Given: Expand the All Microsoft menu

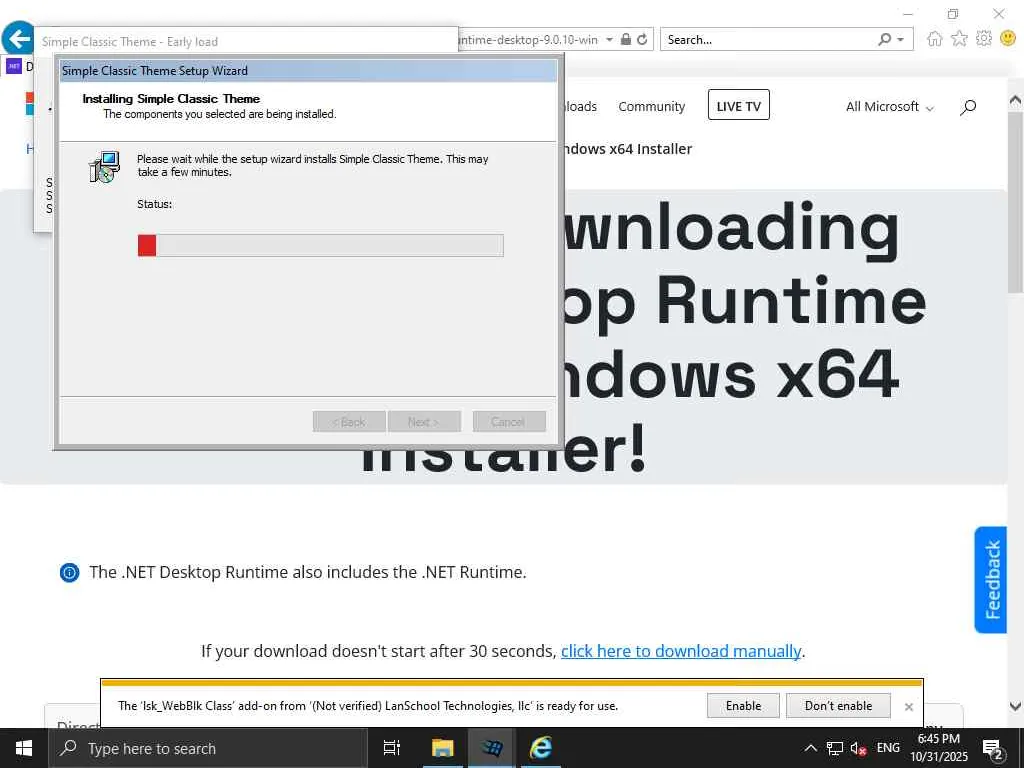Looking at the screenshot, I should tap(889, 106).
